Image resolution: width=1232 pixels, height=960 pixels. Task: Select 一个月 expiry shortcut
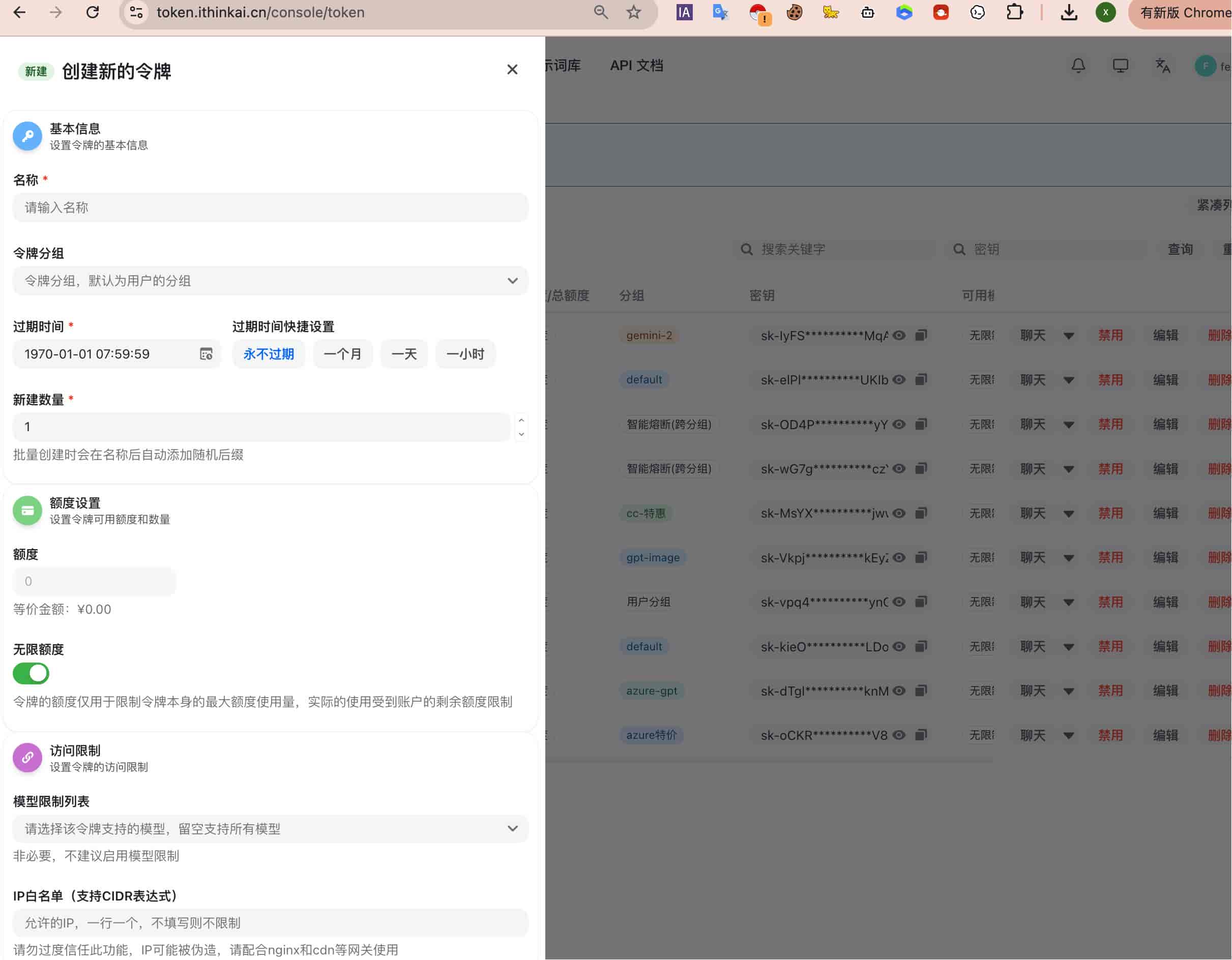coord(343,354)
